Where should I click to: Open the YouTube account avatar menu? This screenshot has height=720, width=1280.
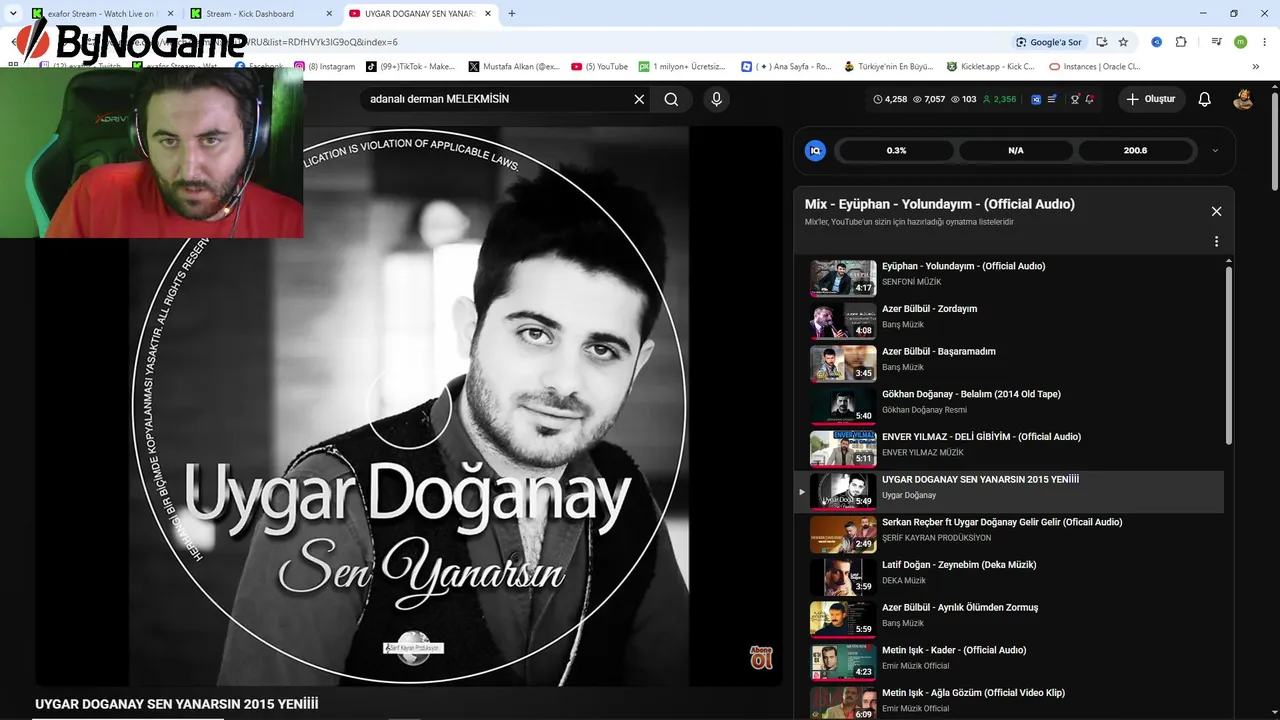point(1243,99)
